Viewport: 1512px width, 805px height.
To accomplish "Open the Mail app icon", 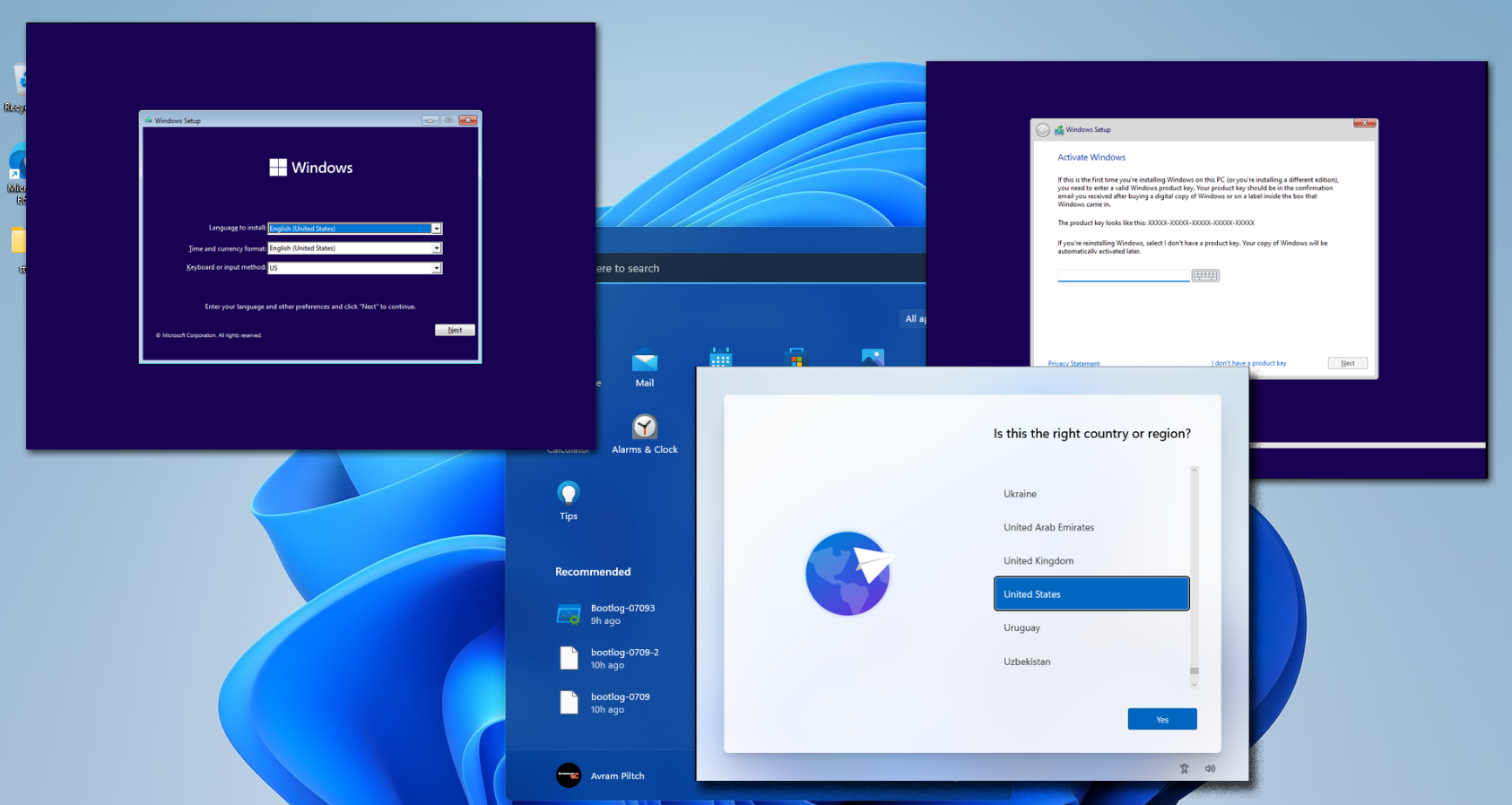I will tap(644, 362).
